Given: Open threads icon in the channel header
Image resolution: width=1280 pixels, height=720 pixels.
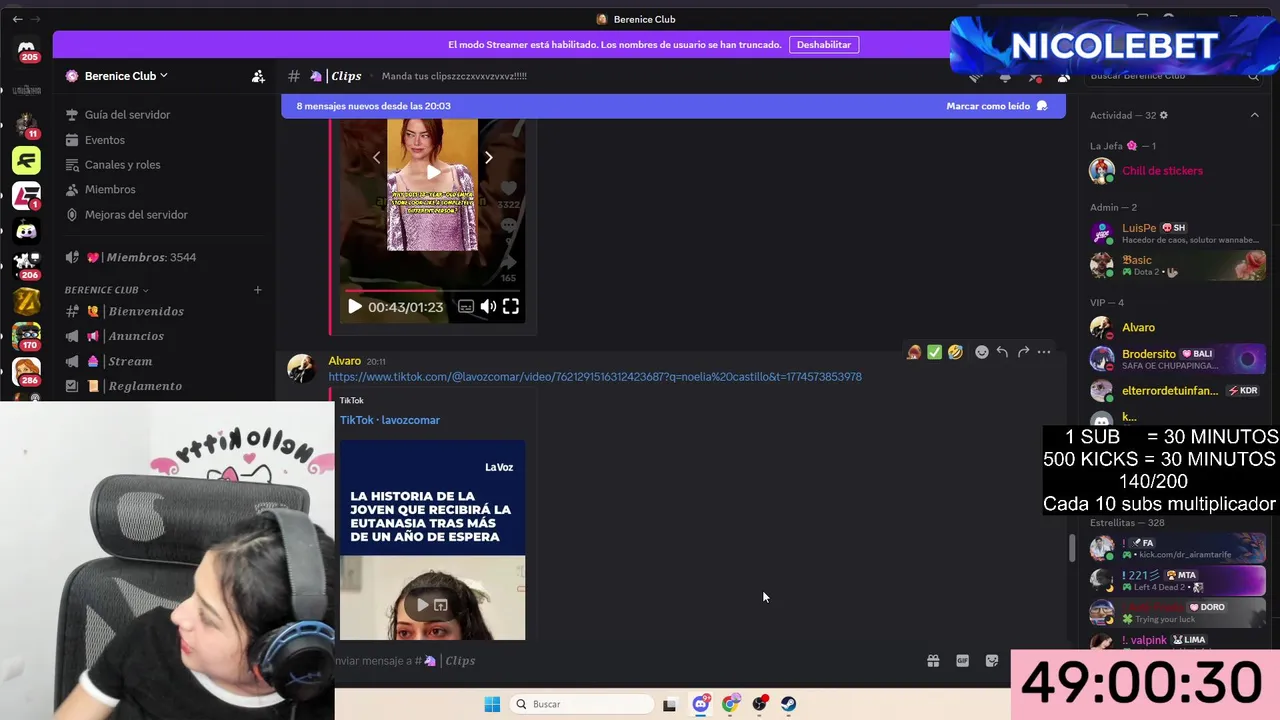Looking at the screenshot, I should tap(976, 76).
